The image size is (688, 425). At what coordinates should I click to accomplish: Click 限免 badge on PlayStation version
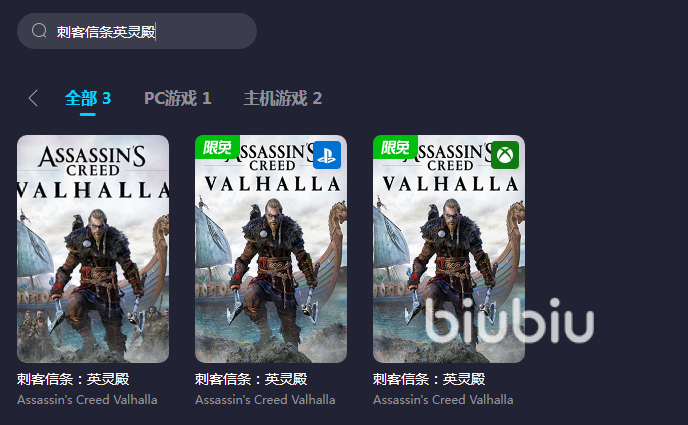[217, 147]
